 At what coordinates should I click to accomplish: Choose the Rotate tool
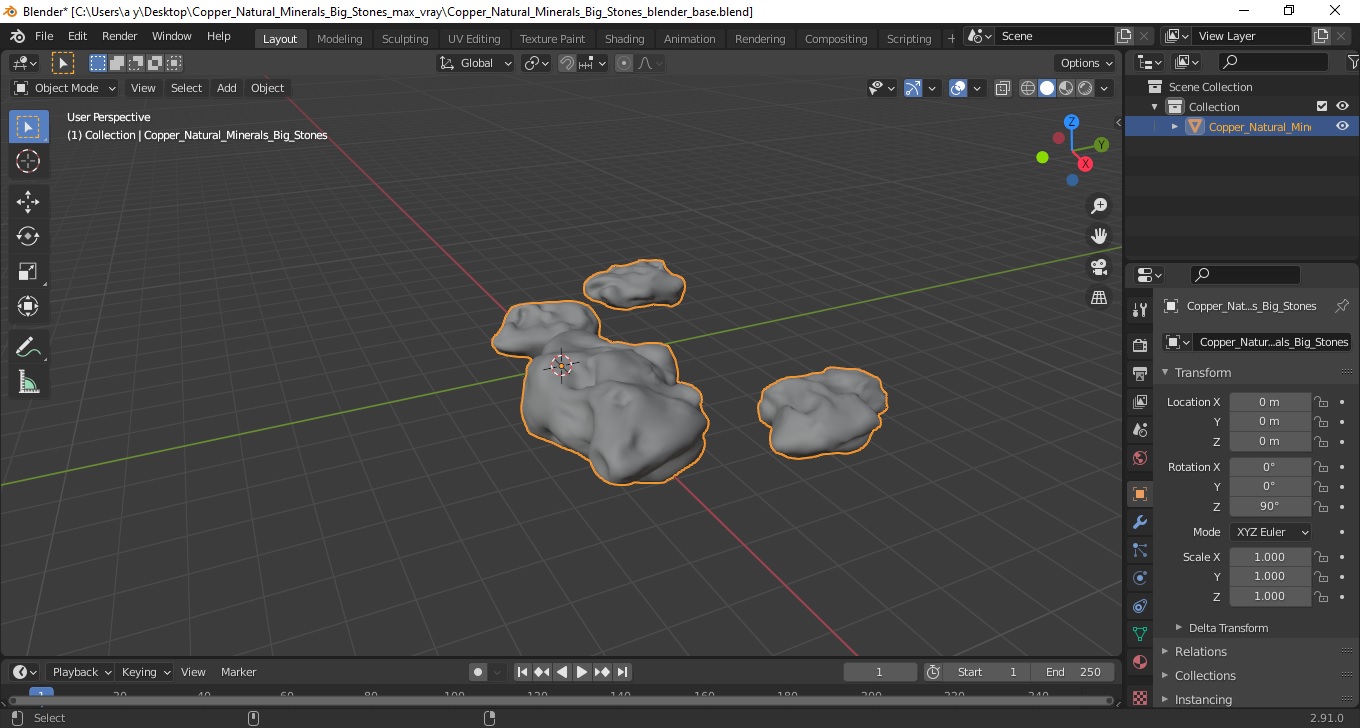pyautogui.click(x=28, y=236)
